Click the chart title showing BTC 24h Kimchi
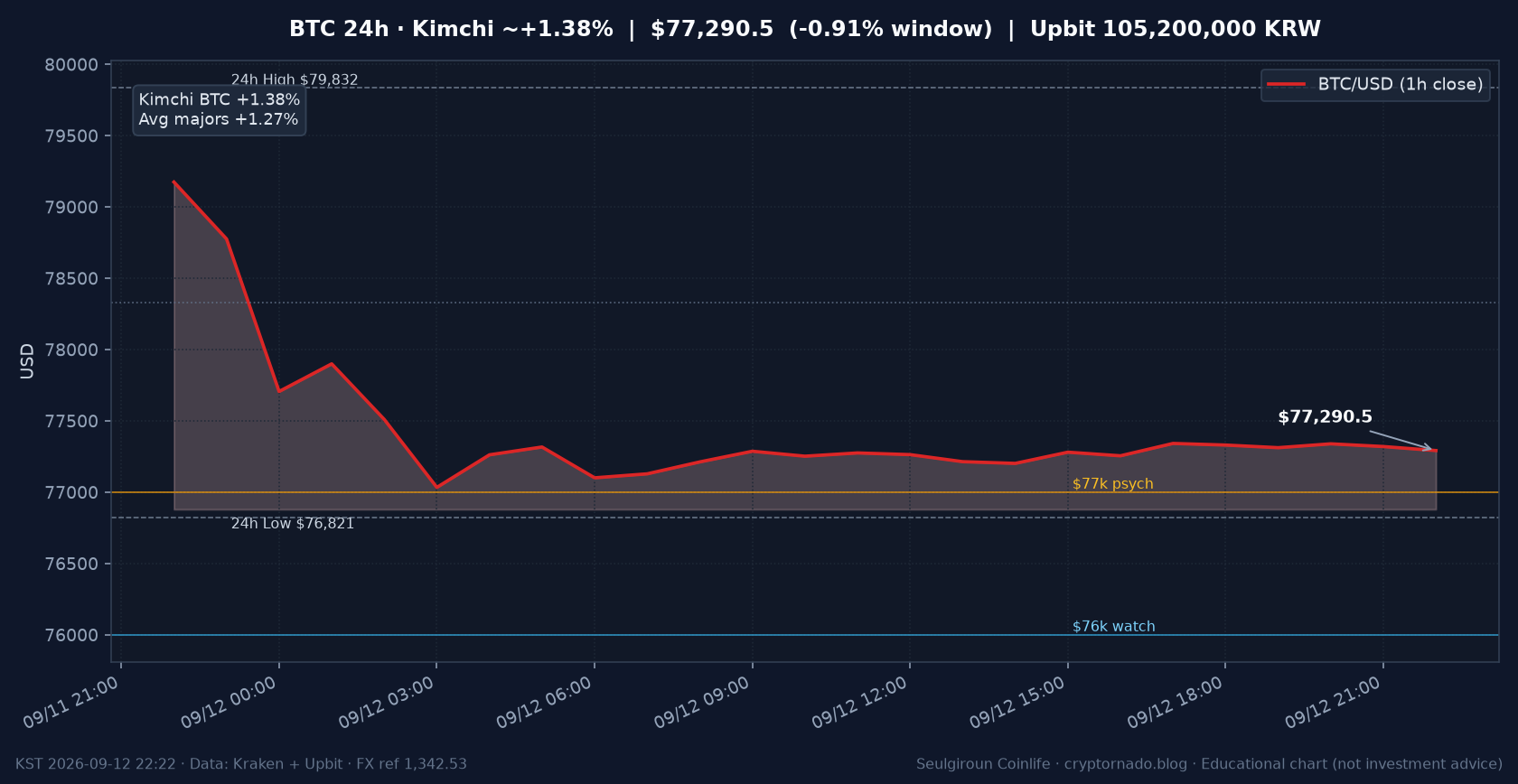 pos(804,29)
